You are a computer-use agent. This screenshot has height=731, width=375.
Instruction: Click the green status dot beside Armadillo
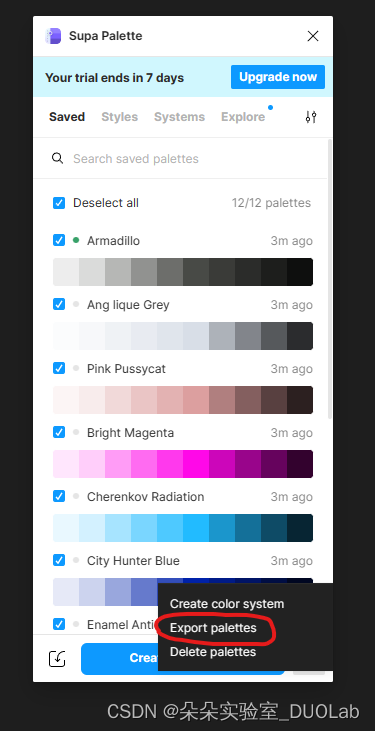[76, 241]
